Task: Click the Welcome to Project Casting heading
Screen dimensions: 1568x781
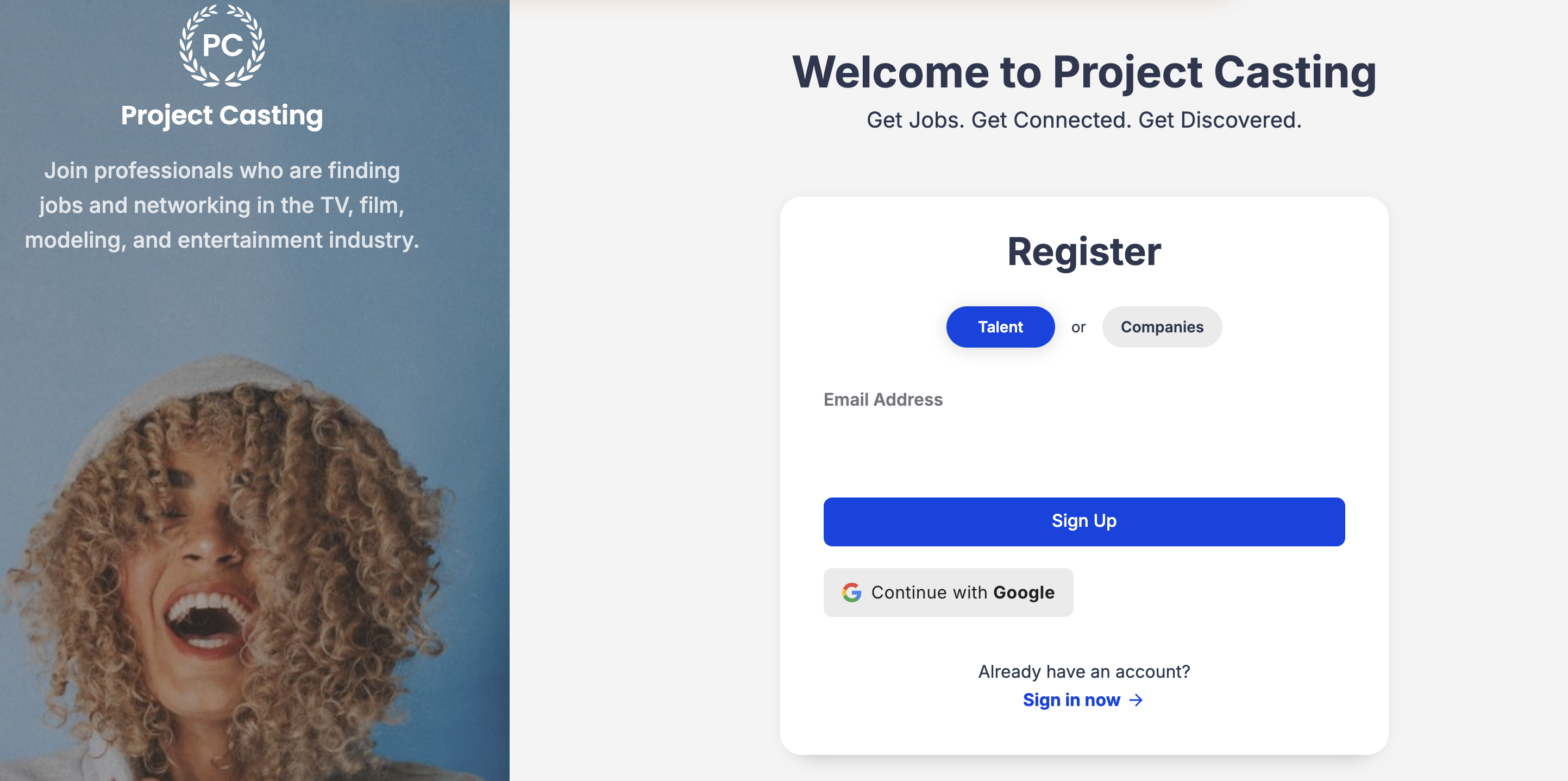Action: [1083, 72]
